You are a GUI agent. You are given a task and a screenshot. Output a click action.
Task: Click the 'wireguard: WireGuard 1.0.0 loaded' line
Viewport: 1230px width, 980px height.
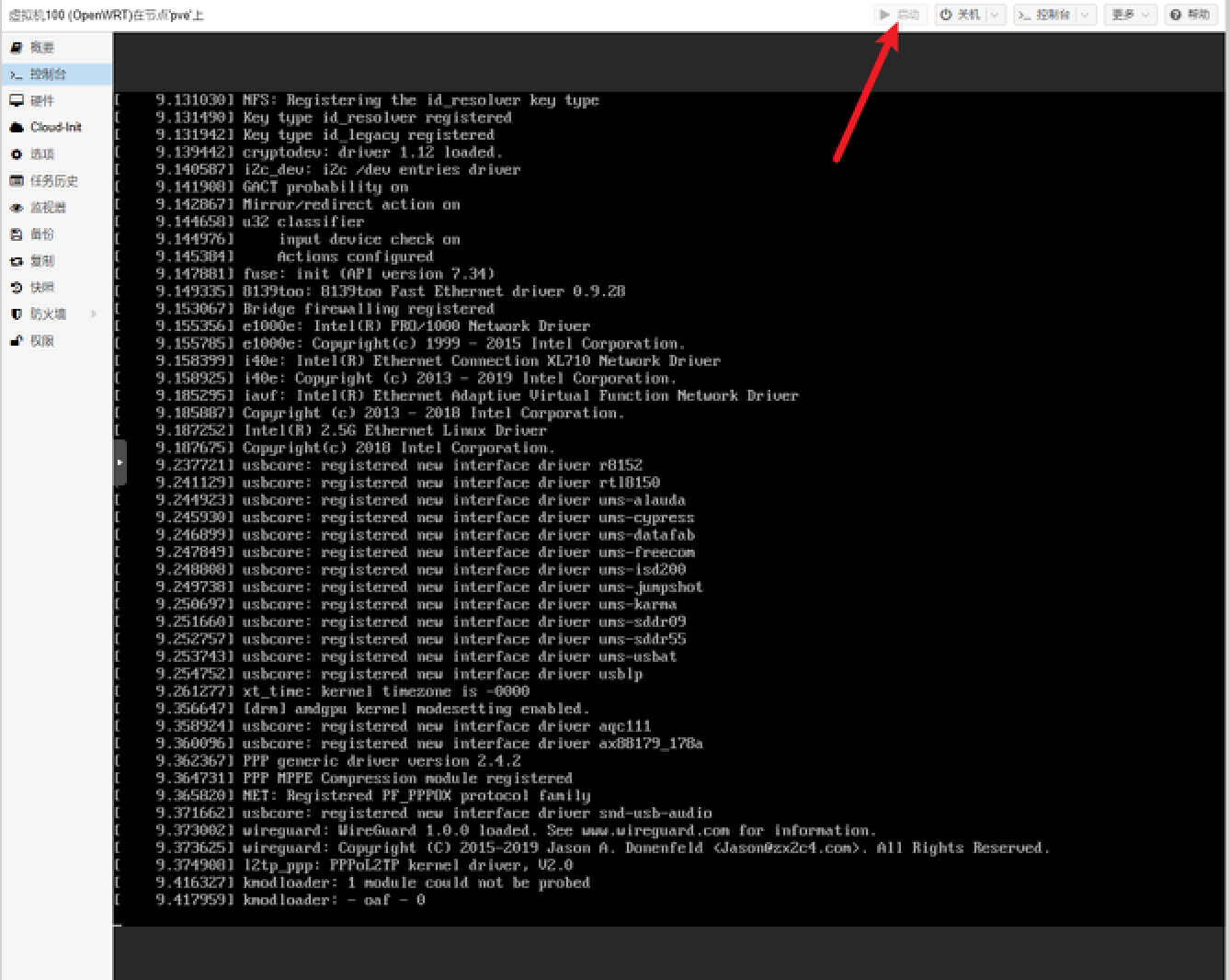(x=559, y=830)
